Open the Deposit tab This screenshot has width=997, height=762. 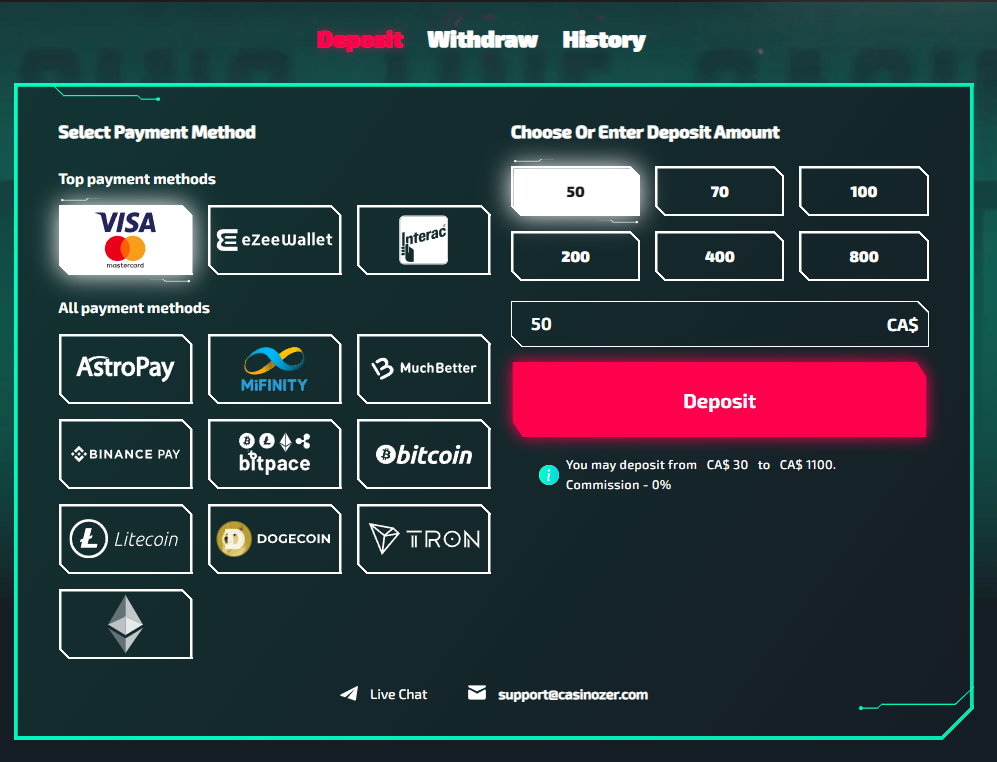(360, 40)
